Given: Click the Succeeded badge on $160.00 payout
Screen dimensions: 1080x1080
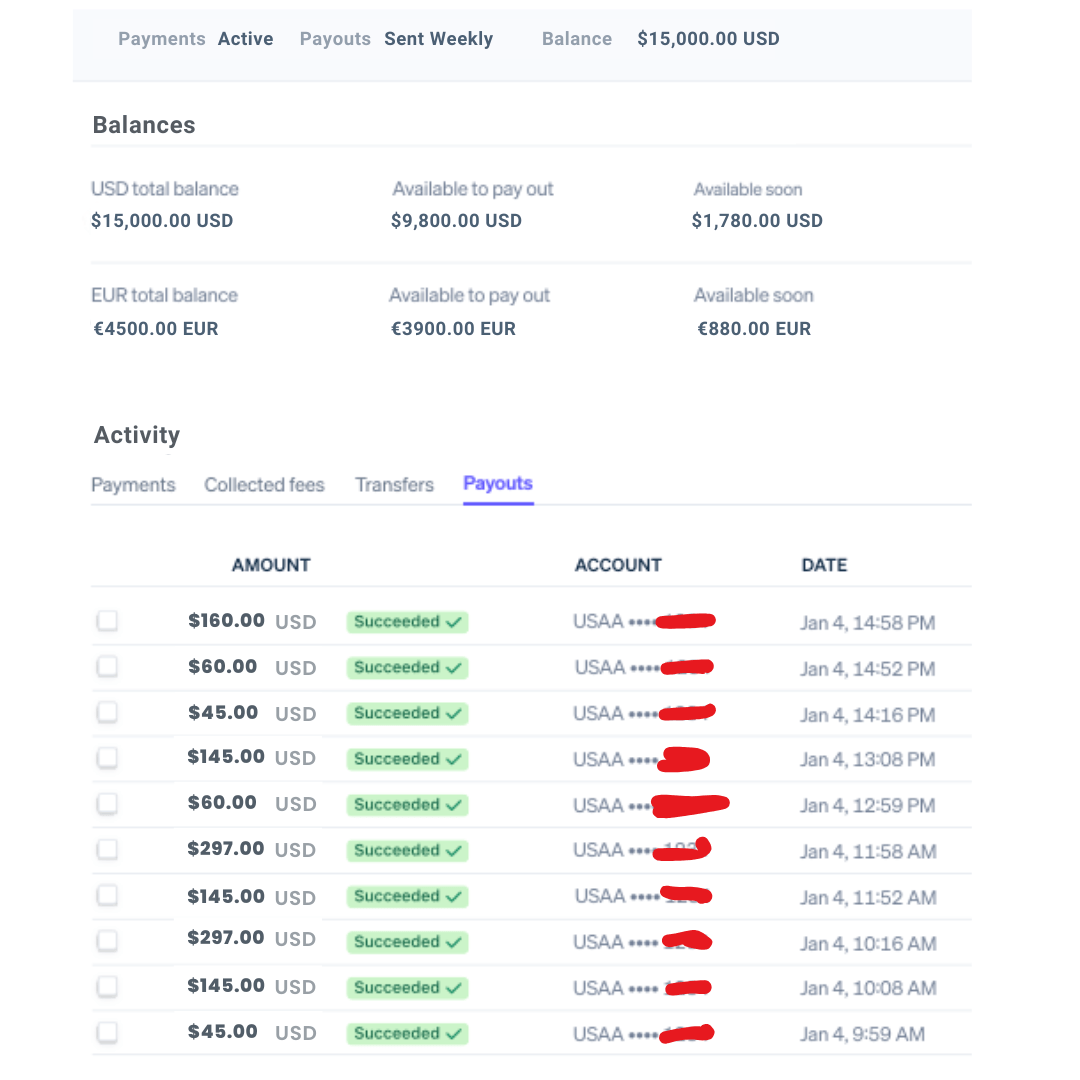Looking at the screenshot, I should pos(408,622).
